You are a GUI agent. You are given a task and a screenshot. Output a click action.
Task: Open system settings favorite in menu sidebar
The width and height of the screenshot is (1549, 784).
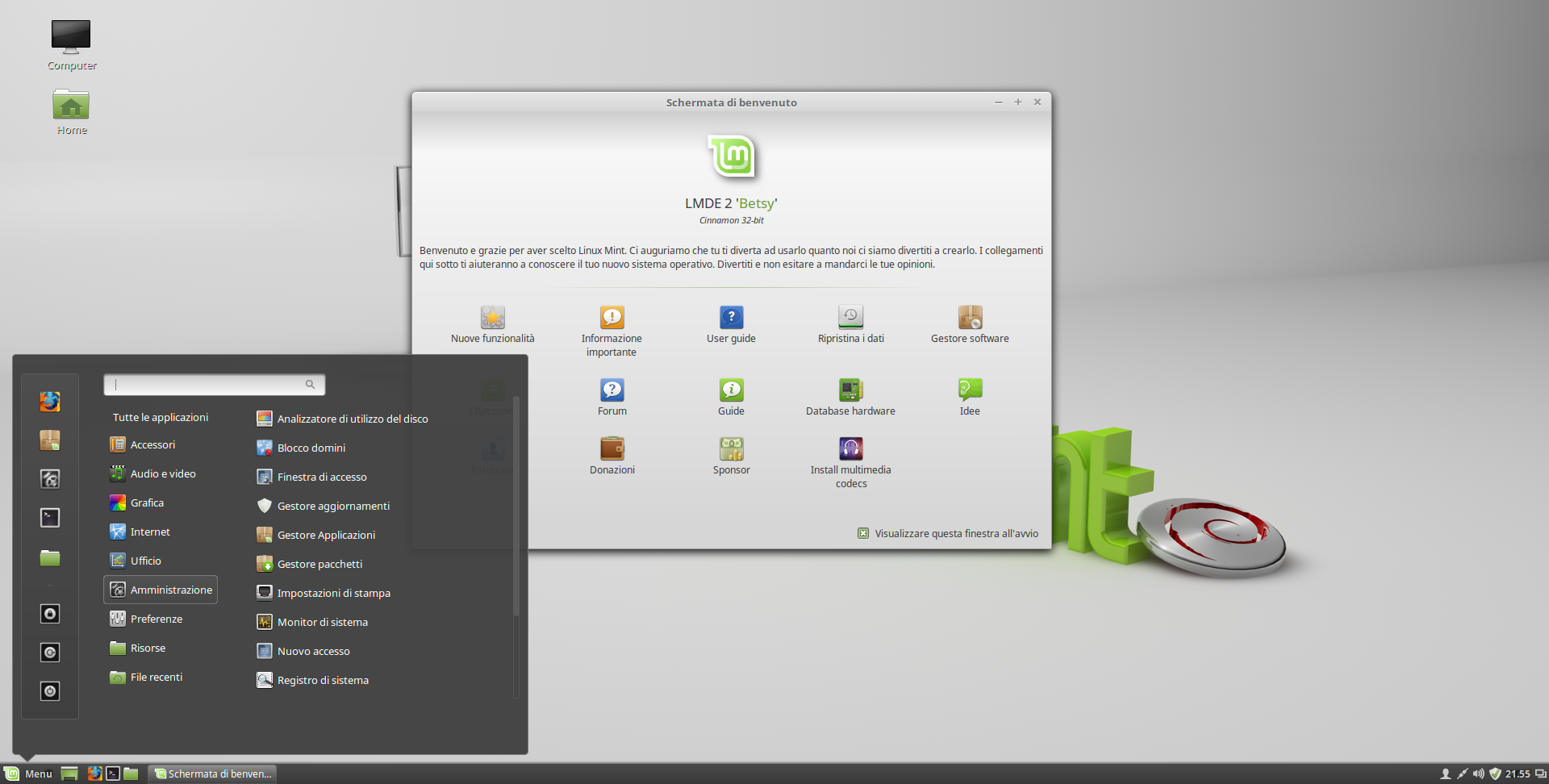tap(50, 478)
